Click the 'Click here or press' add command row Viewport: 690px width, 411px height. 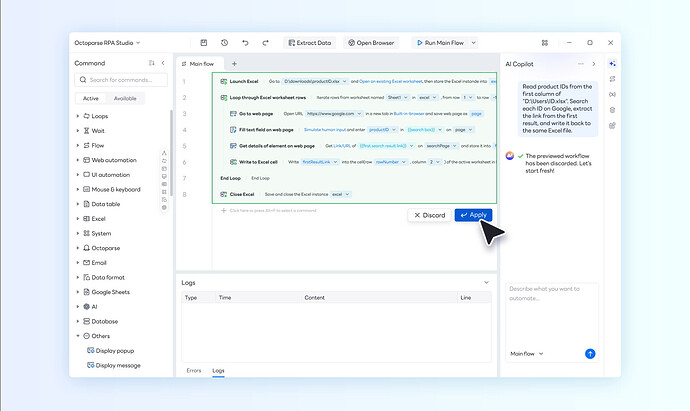tap(269, 210)
